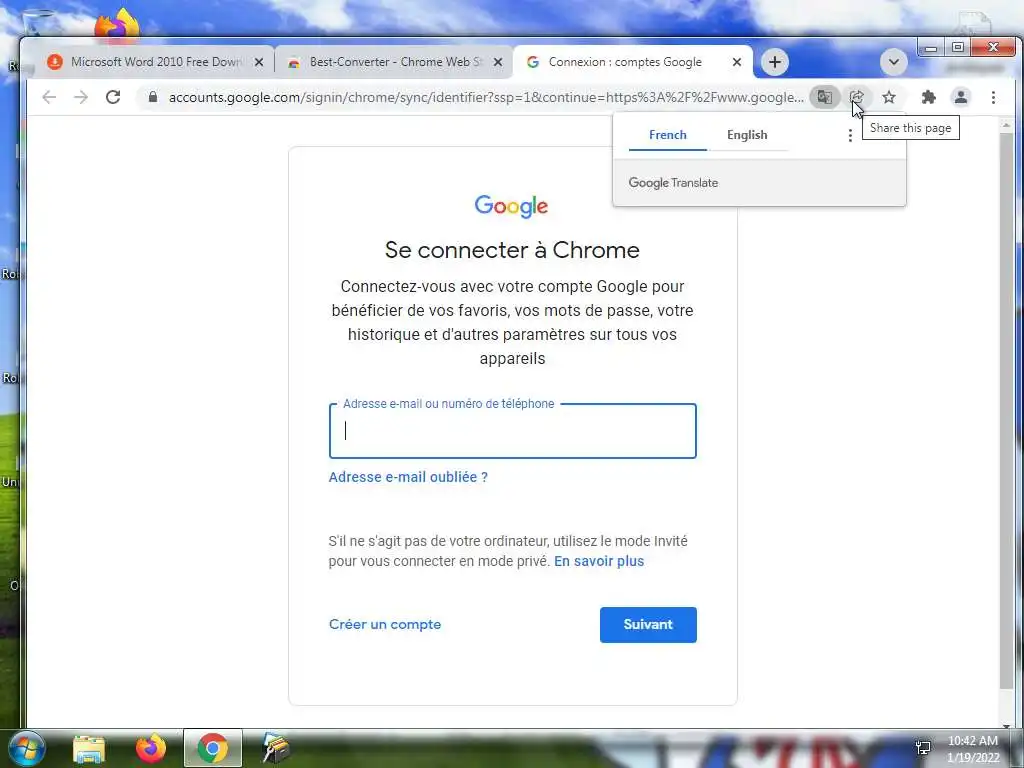Click the Se connecter à Chrome heading
1024x768 pixels.
512,250
